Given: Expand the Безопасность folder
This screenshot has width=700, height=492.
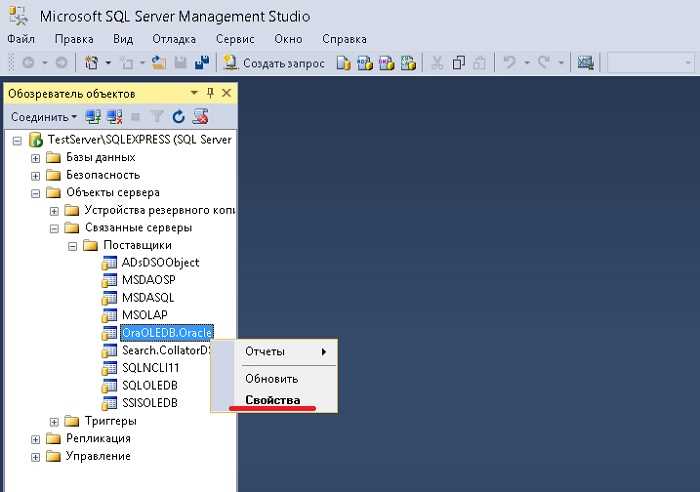Looking at the screenshot, I should pyautogui.click(x=35, y=176).
